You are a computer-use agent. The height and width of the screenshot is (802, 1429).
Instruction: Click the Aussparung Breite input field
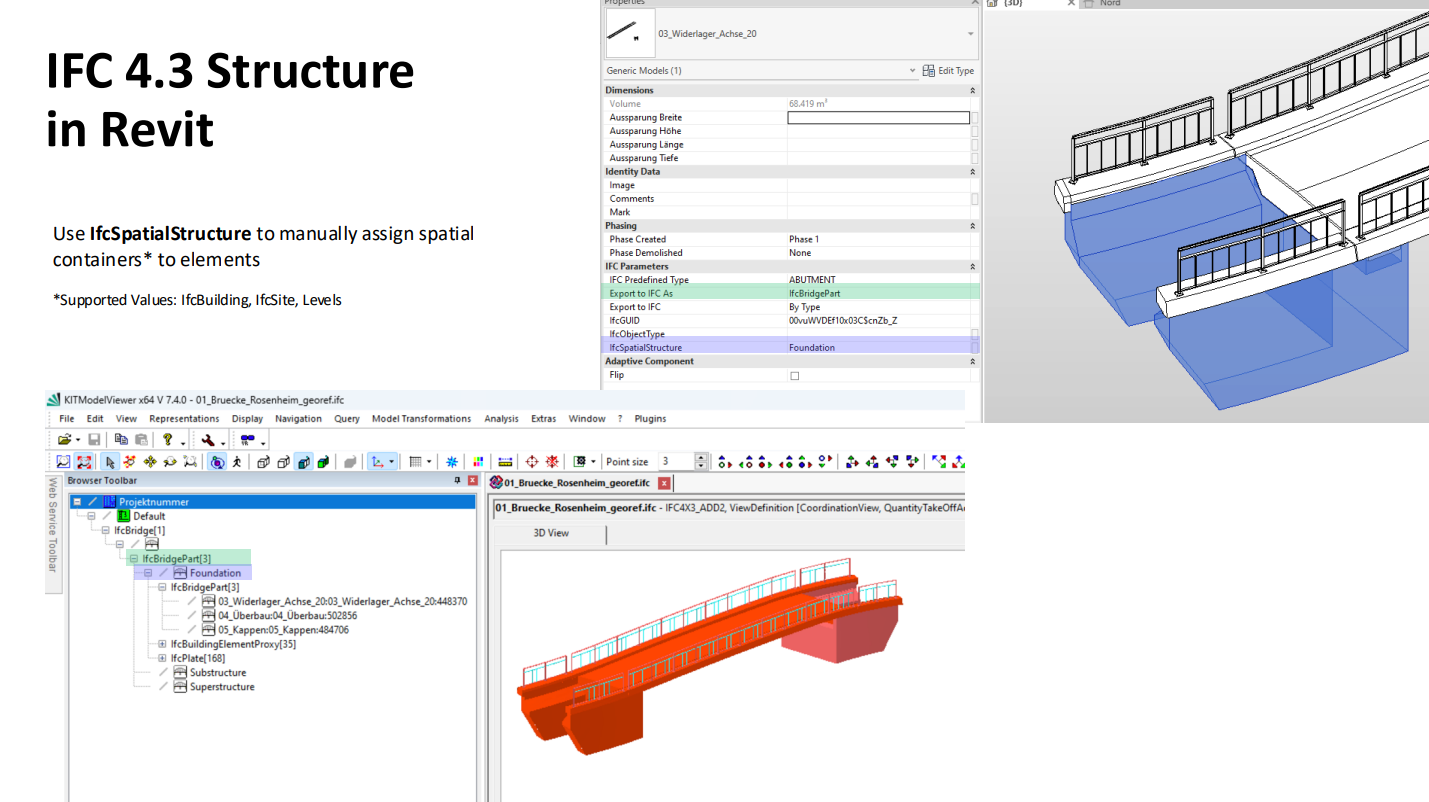click(878, 118)
